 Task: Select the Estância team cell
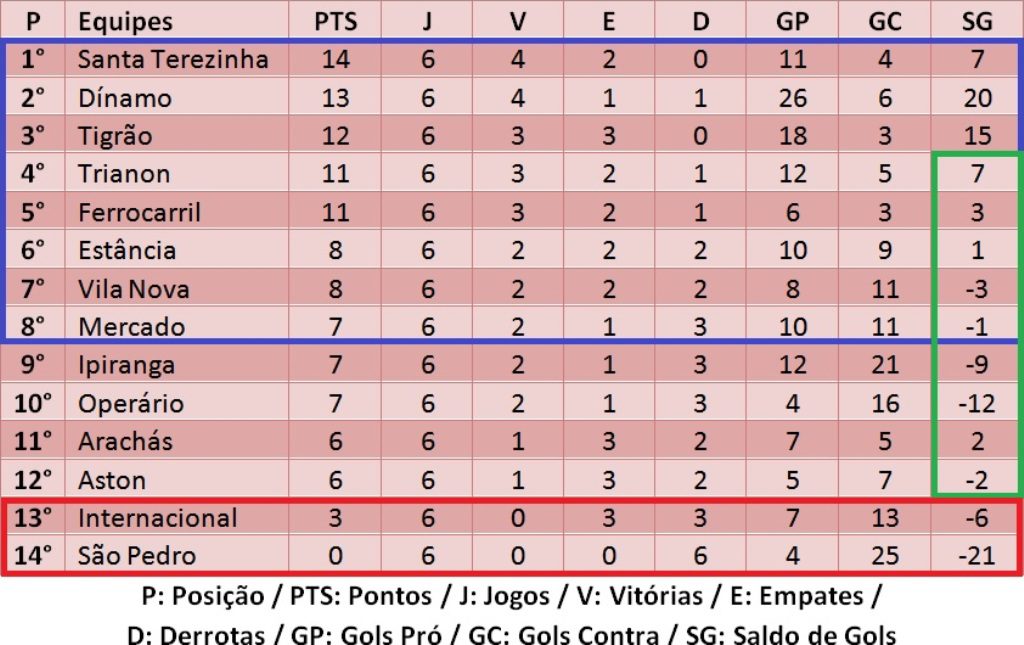click(x=127, y=250)
